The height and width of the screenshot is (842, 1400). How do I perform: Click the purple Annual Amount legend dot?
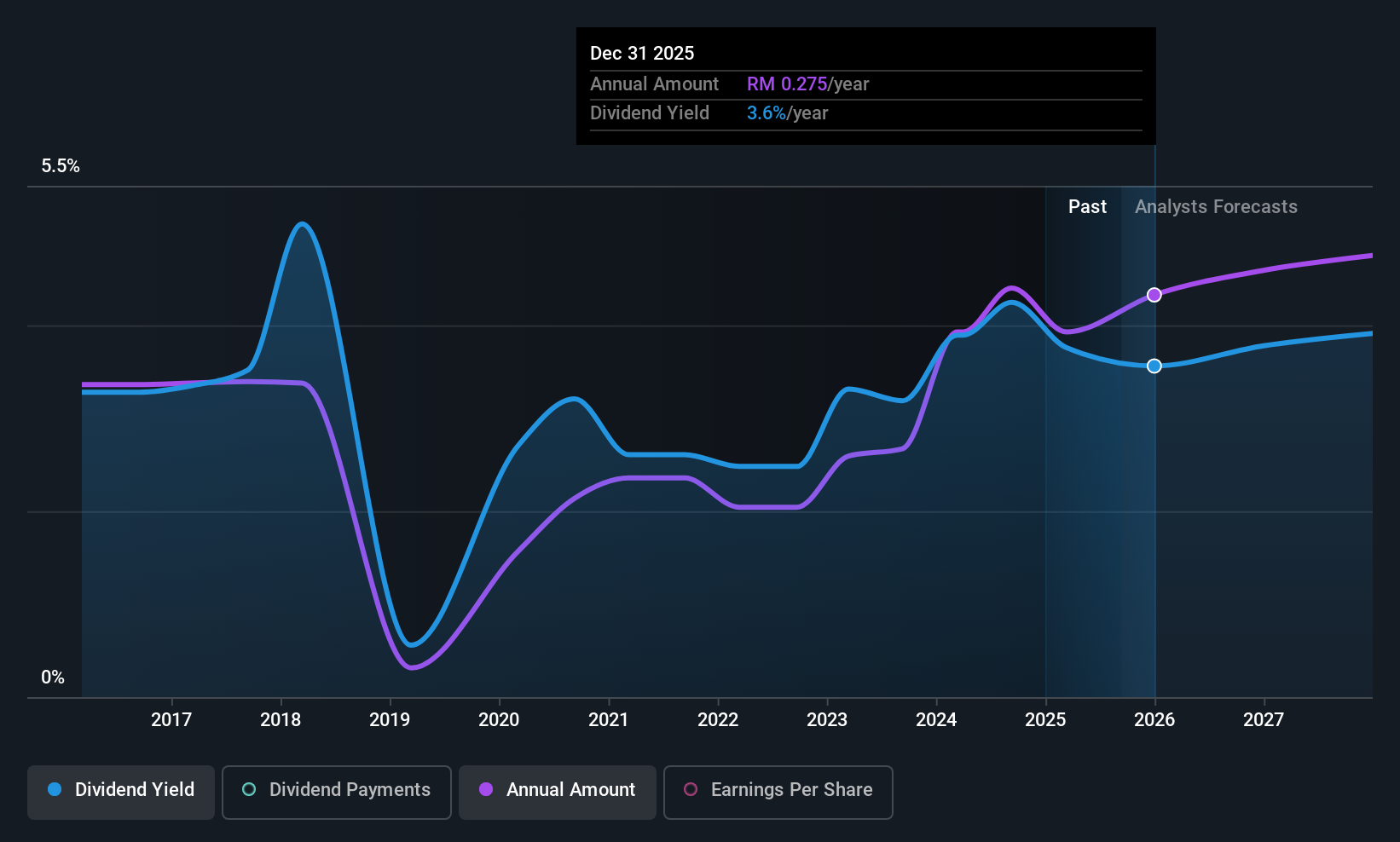pyautogui.click(x=486, y=789)
